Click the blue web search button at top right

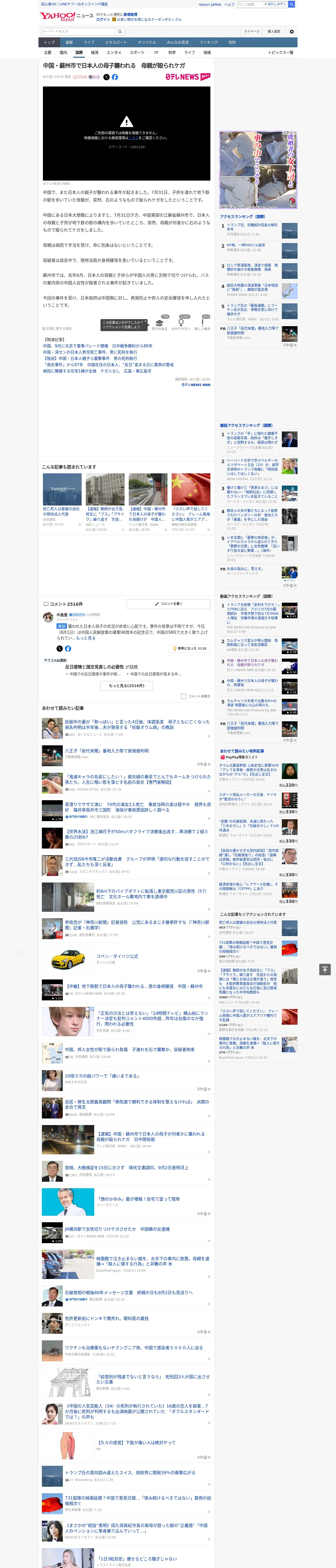tap(292, 4)
